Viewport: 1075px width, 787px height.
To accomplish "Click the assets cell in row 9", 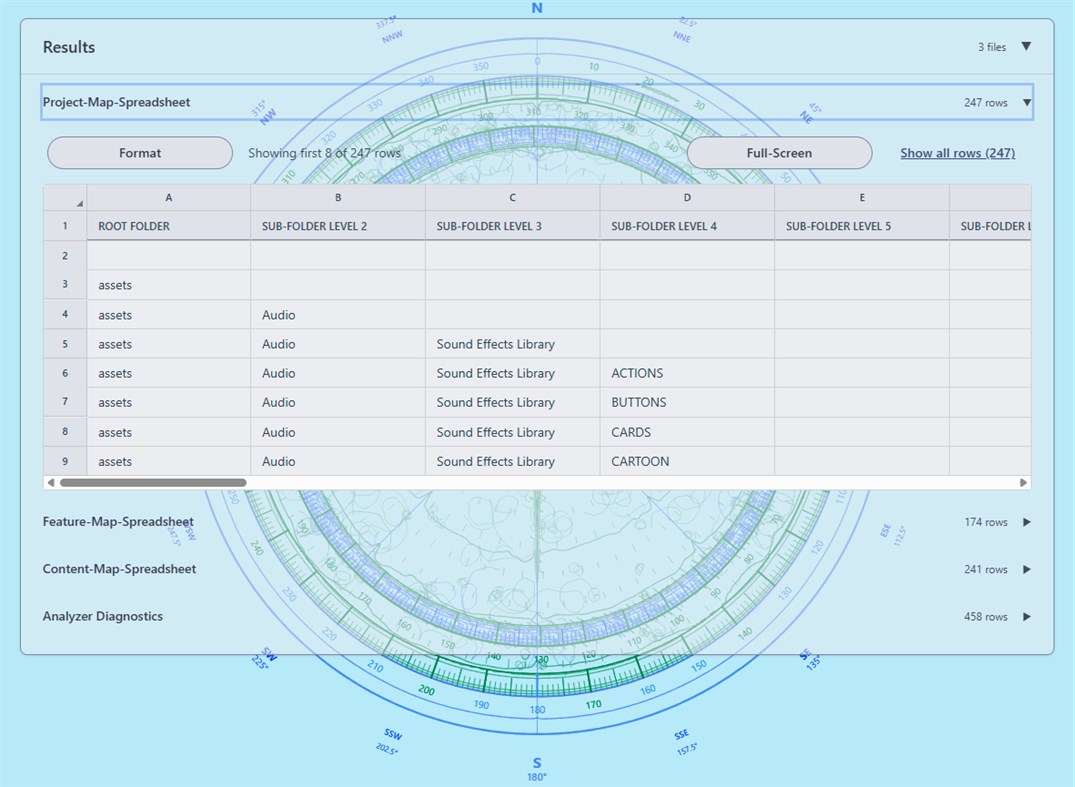I will click(169, 461).
